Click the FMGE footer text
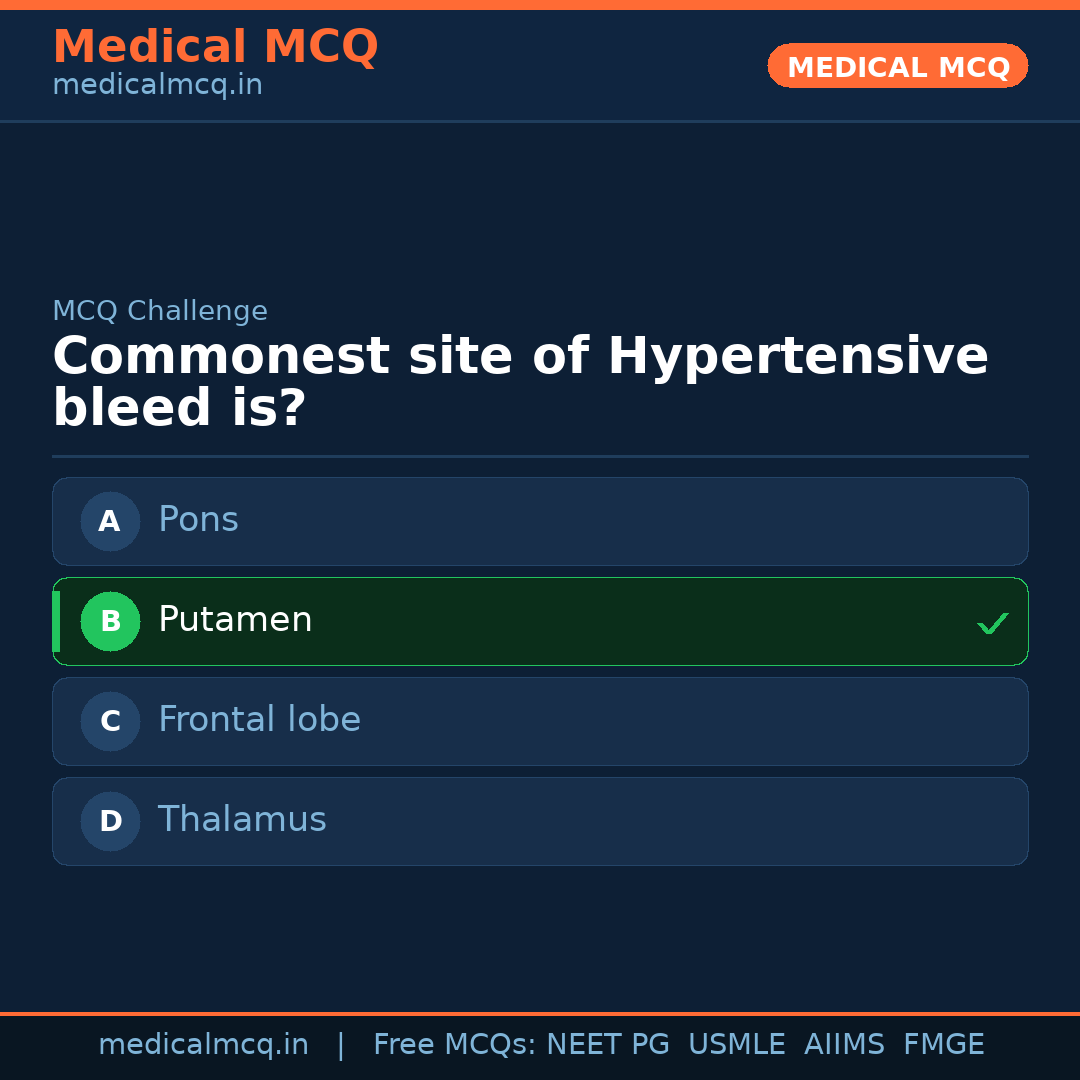Image resolution: width=1080 pixels, height=1080 pixels. click(943, 1045)
